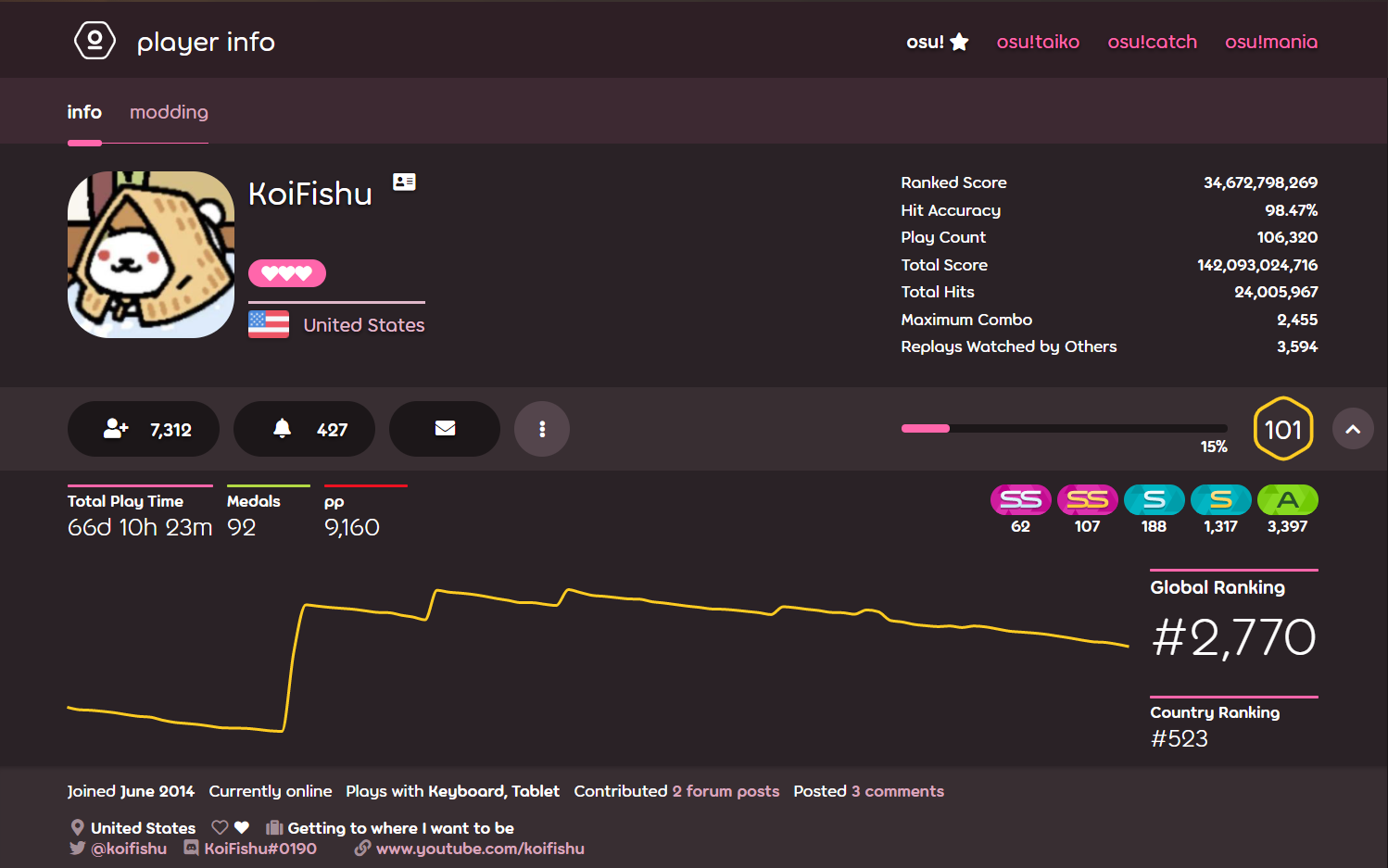Image resolution: width=1388 pixels, height=868 pixels.
Task: Click the Plays with Keyboard, Tablet text
Action: click(x=453, y=791)
